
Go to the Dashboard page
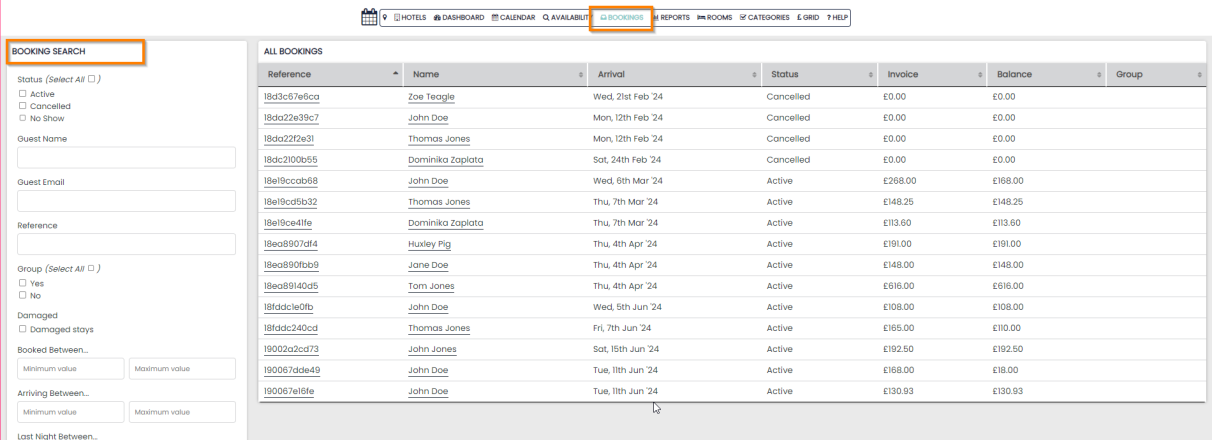click(x=458, y=18)
